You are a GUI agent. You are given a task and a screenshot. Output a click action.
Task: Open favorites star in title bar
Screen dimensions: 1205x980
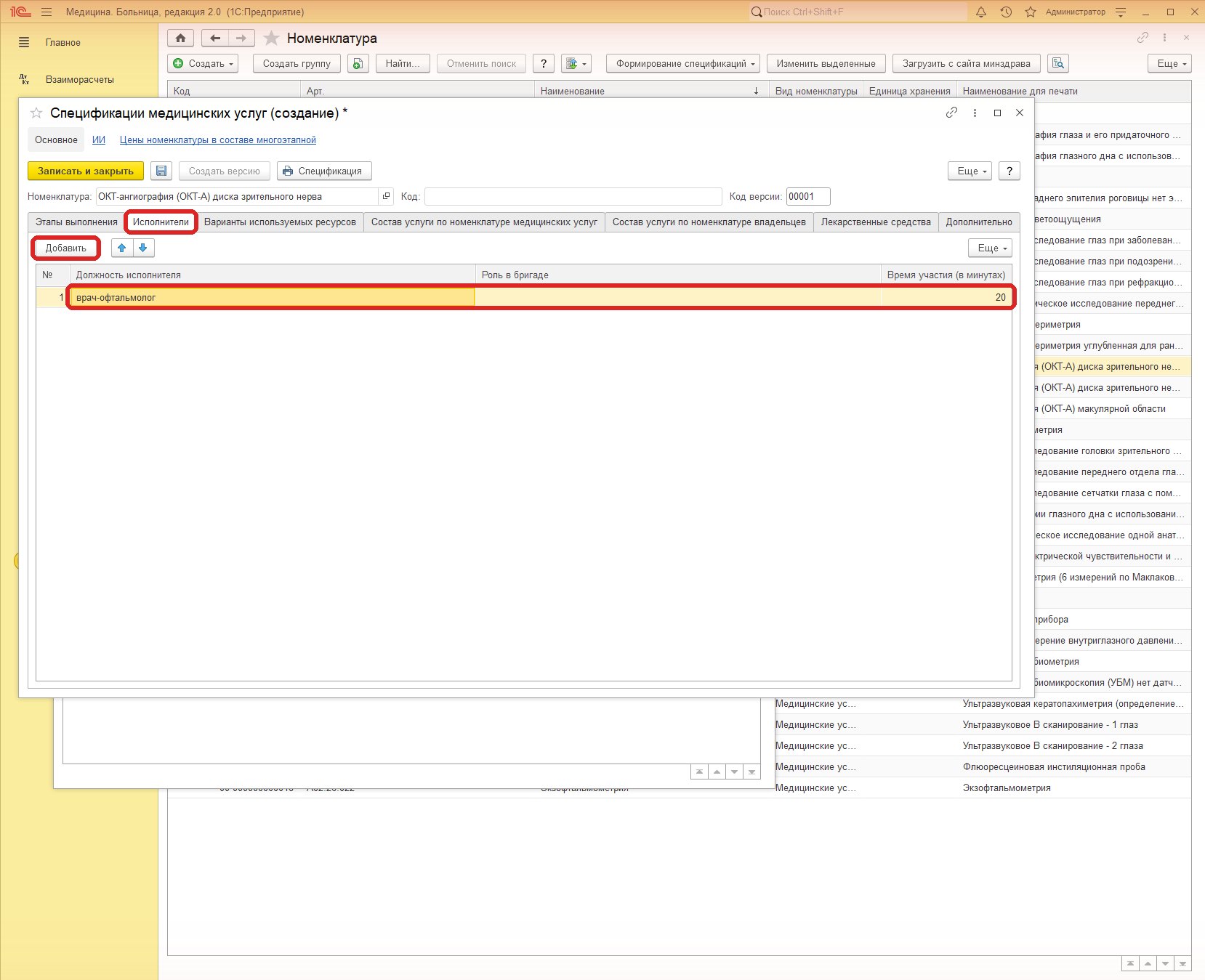tap(1031, 12)
